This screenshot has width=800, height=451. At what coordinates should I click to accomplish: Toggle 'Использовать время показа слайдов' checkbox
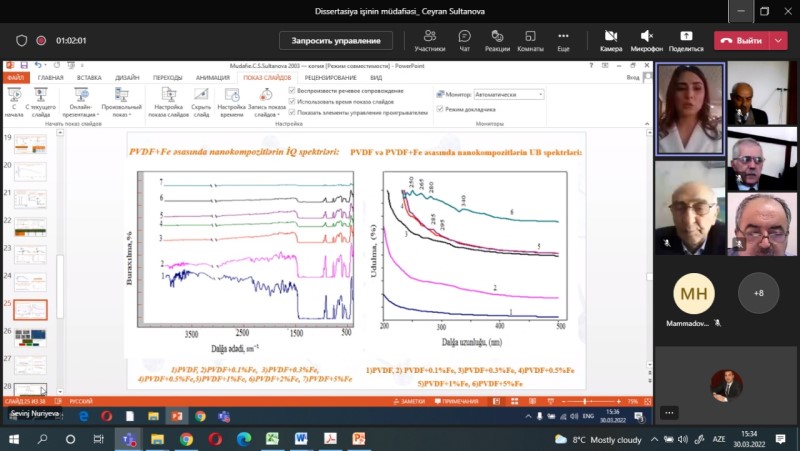[x=292, y=102]
